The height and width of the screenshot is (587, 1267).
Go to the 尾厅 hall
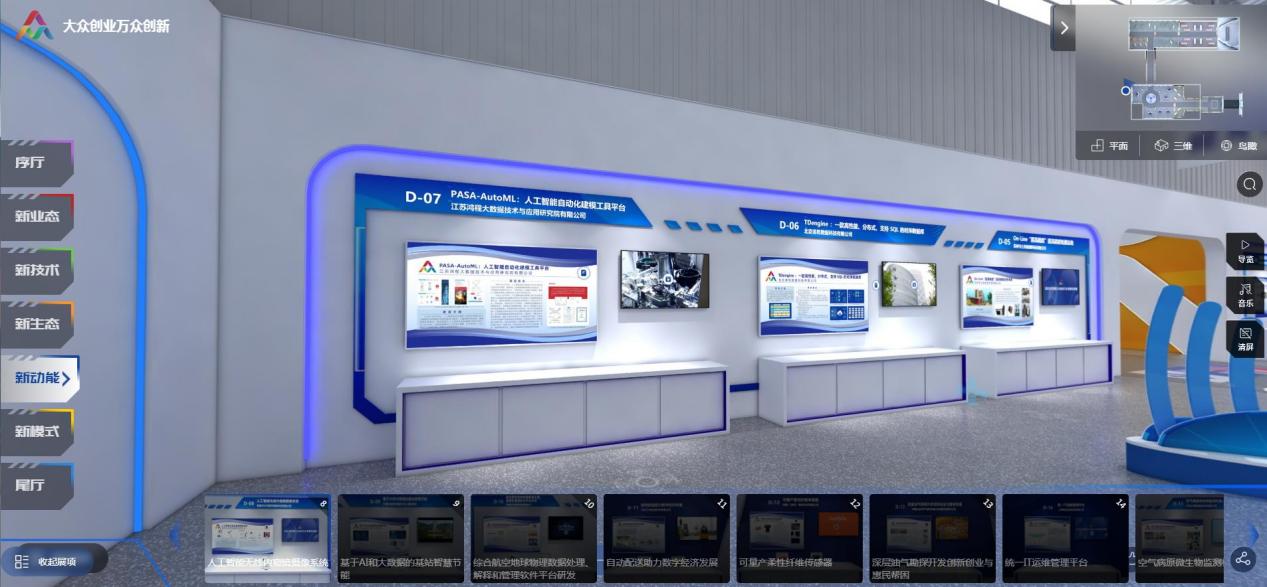click(x=36, y=486)
